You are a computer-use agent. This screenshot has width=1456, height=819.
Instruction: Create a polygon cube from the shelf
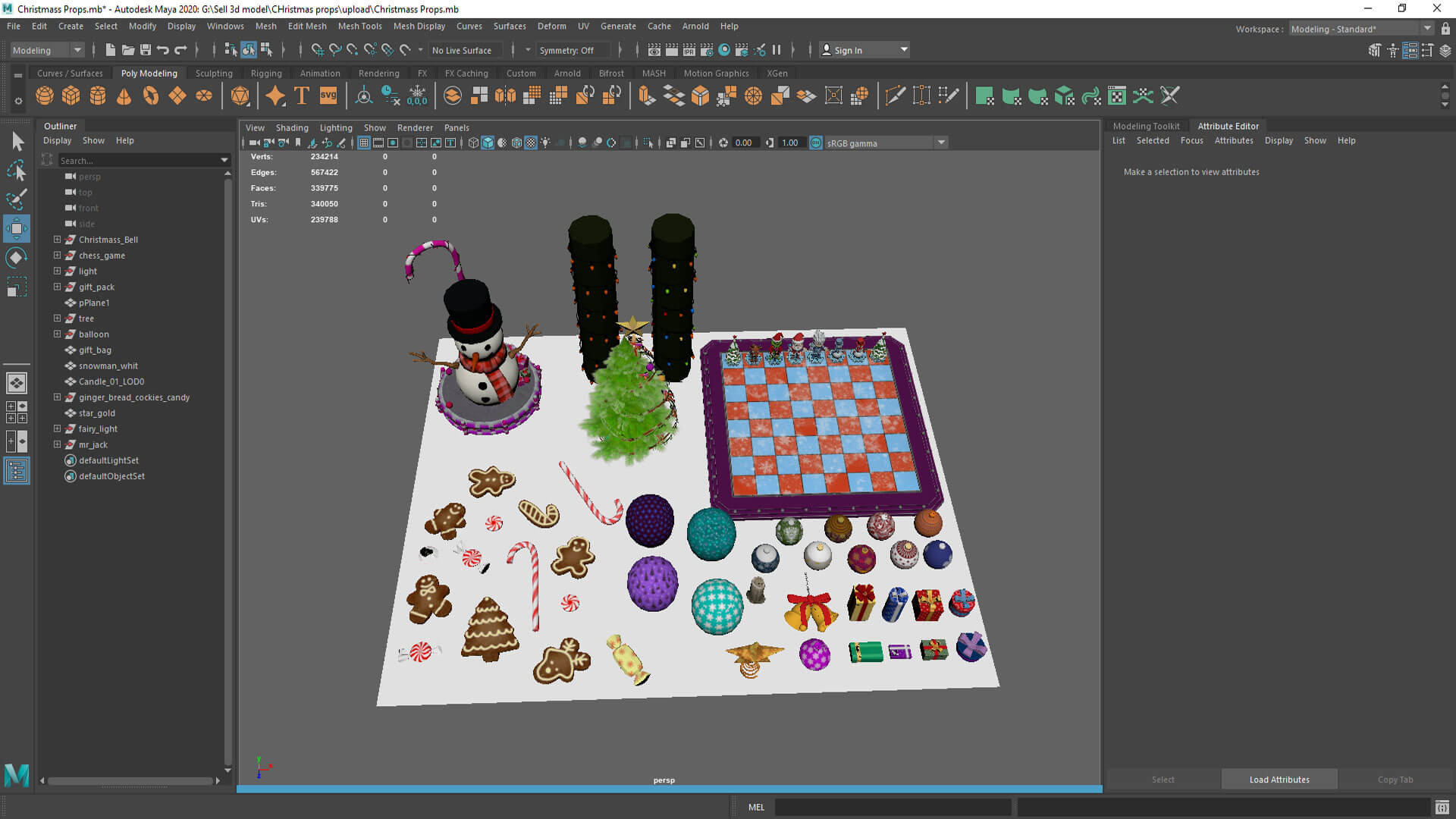pyautogui.click(x=71, y=96)
